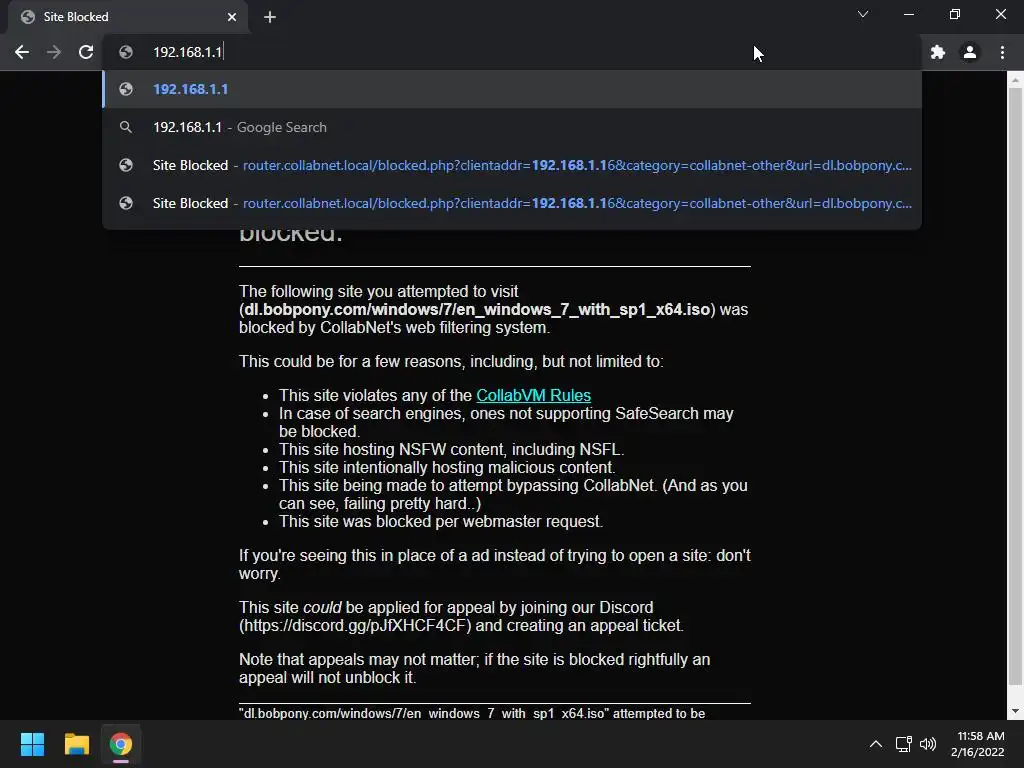The image size is (1024, 768).
Task: Open the tab search chevron
Action: [x=863, y=14]
